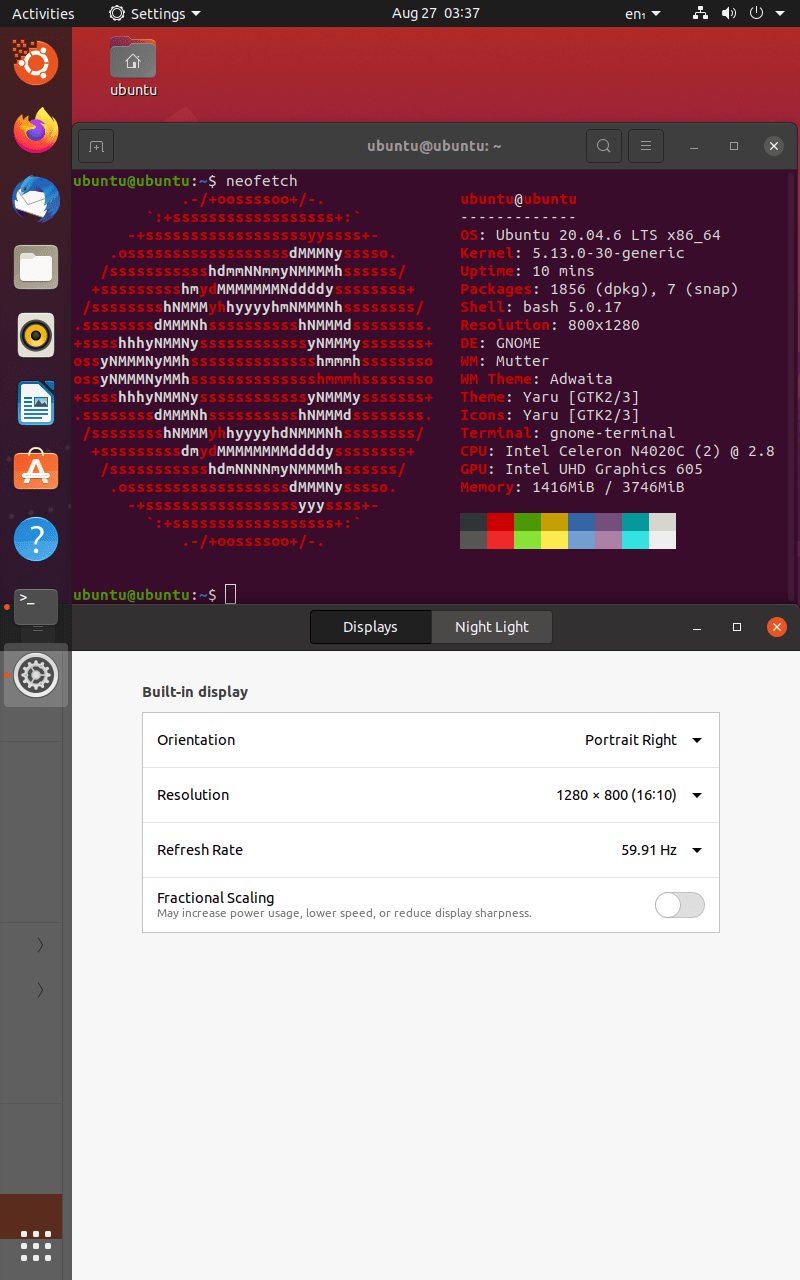Launch Firefox from the dock
This screenshot has width=800, height=1280.
click(35, 130)
